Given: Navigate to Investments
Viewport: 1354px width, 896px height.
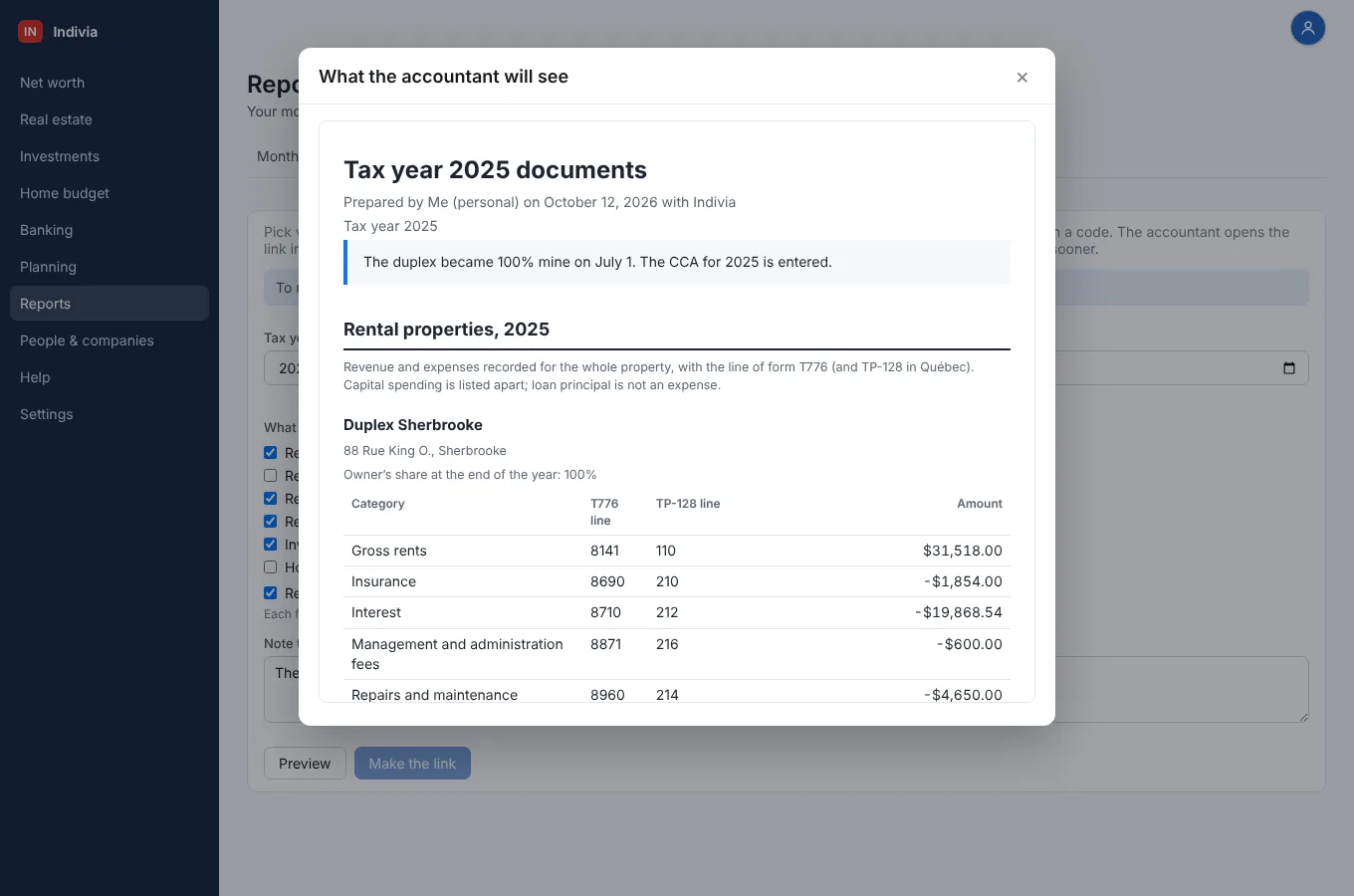Looking at the screenshot, I should 110,156.
